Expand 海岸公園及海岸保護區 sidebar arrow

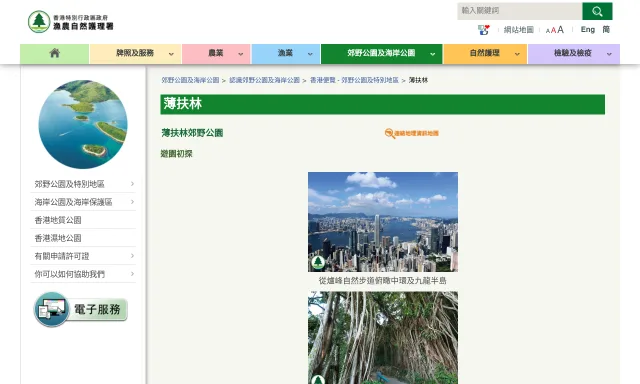click(x=132, y=202)
